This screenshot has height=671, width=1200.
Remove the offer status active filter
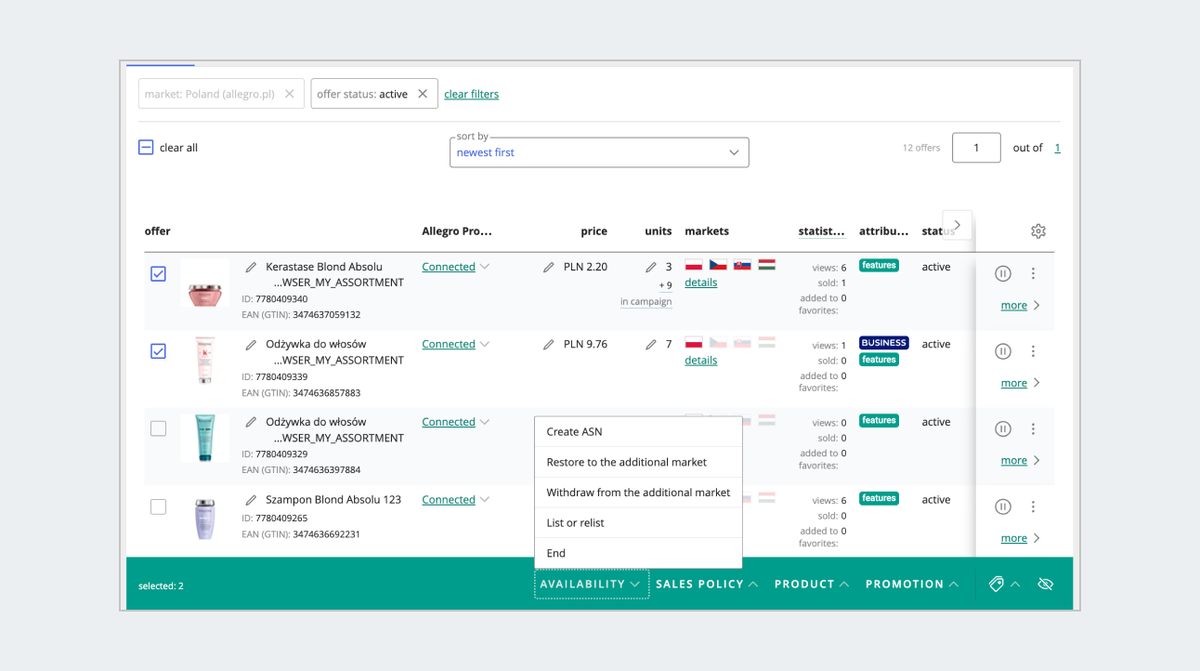pos(422,94)
